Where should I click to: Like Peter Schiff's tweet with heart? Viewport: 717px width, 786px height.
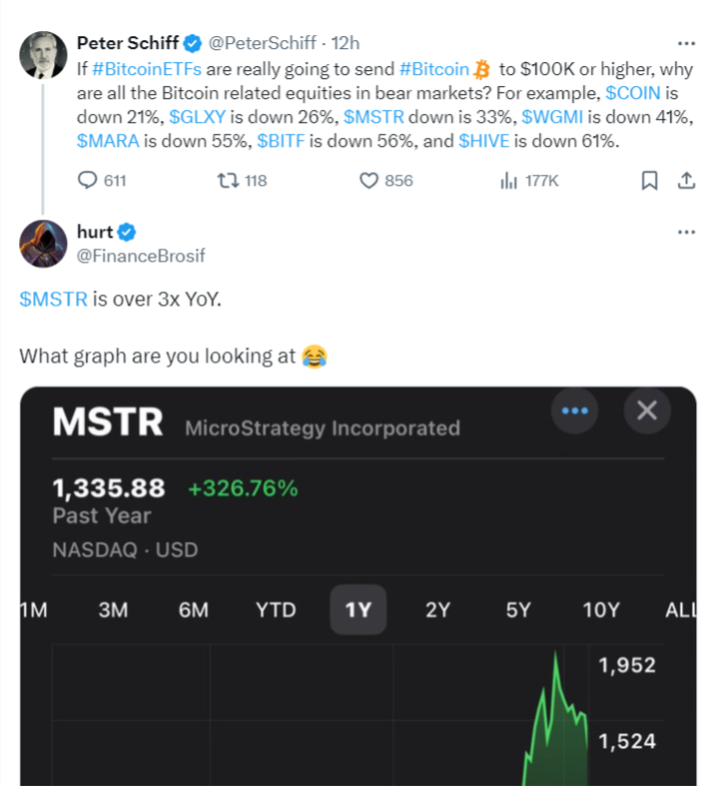(386, 180)
